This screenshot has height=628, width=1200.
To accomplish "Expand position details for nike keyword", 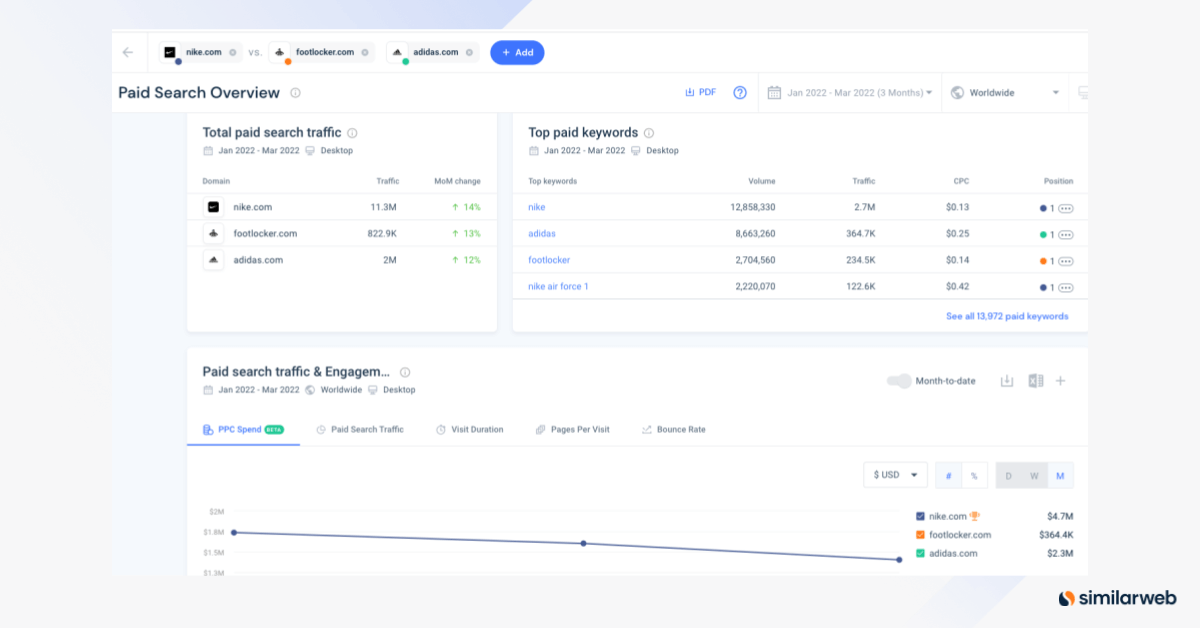I will tap(1066, 208).
